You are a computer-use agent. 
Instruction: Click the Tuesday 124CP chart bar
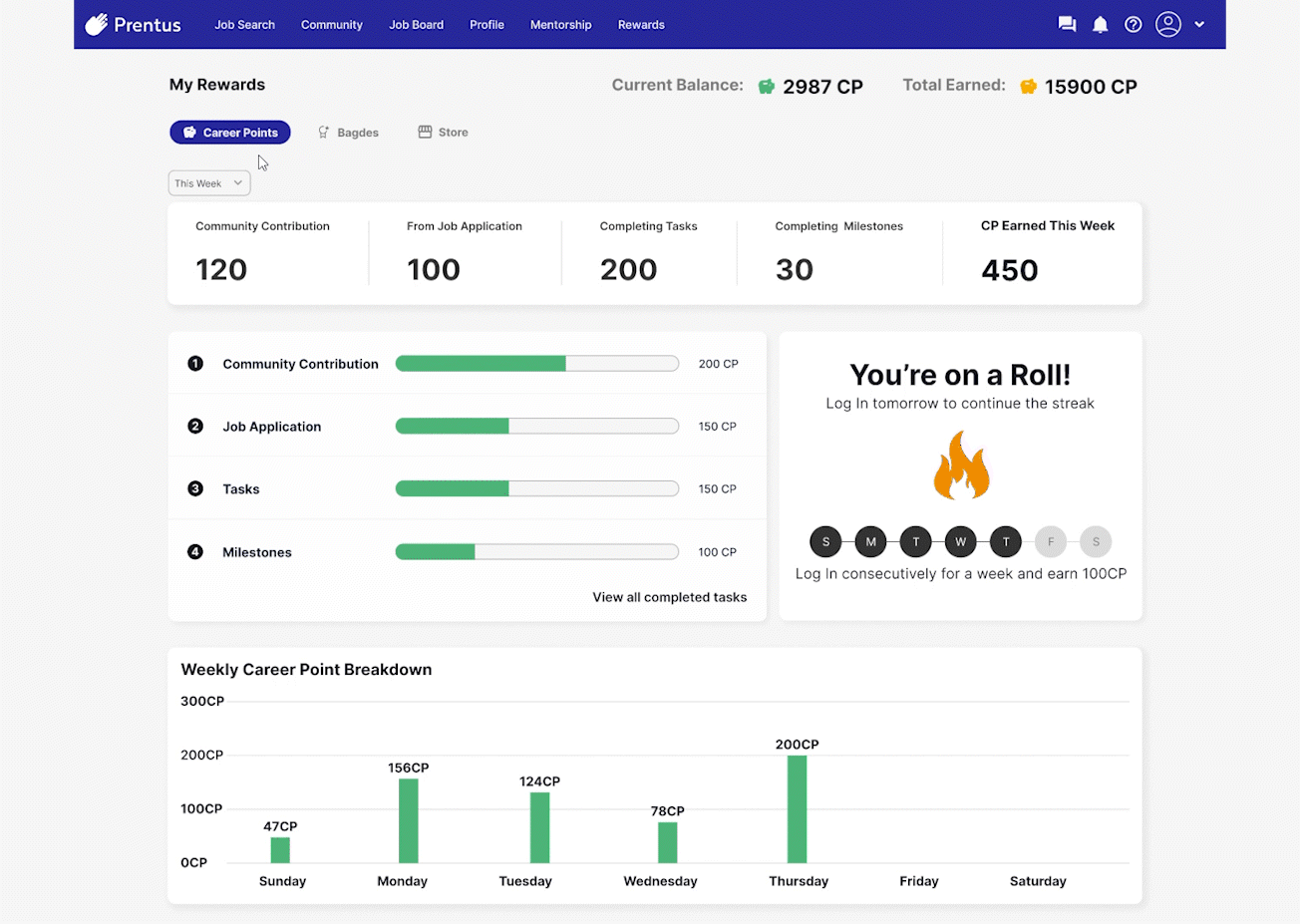point(539,828)
